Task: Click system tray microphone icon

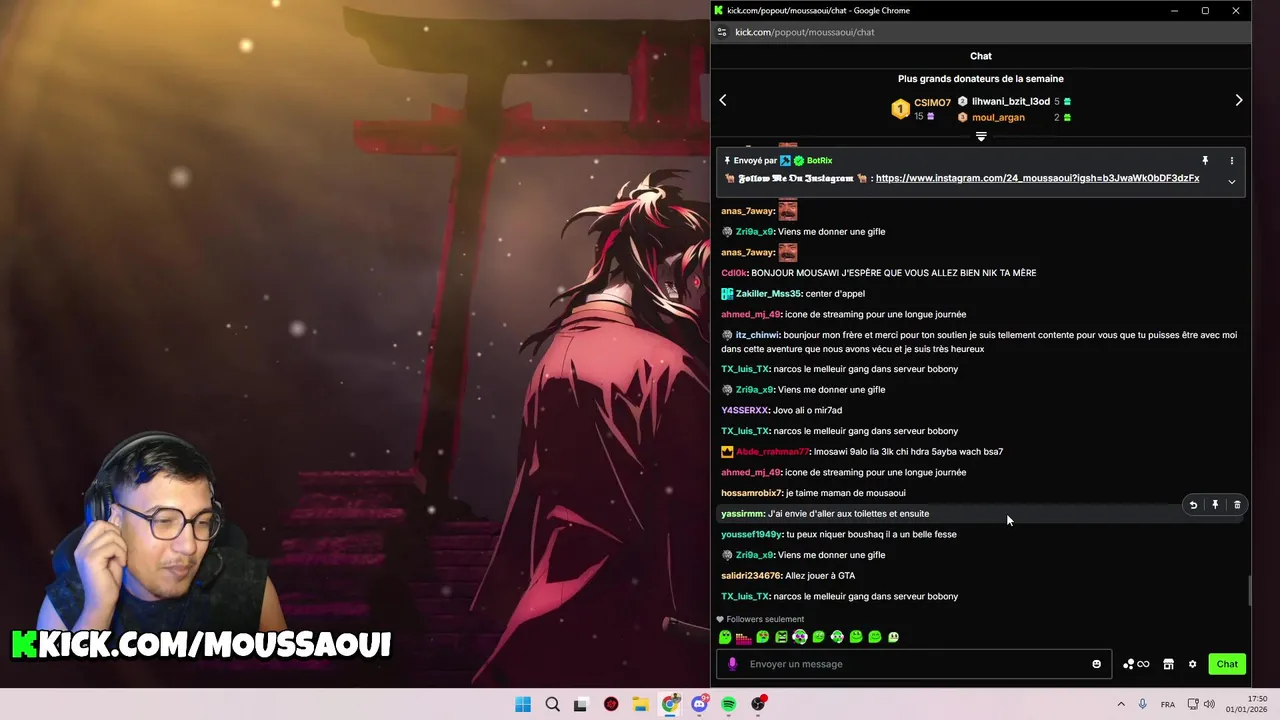Action: click(1143, 704)
